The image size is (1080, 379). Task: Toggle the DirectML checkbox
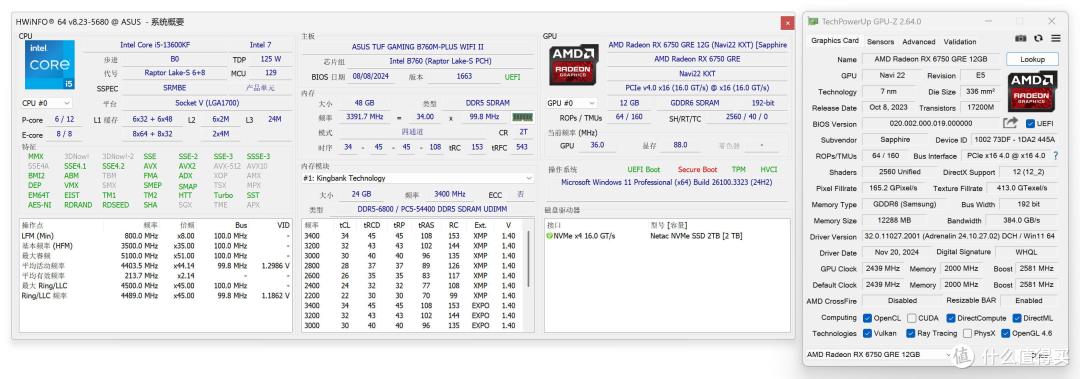tap(1017, 318)
